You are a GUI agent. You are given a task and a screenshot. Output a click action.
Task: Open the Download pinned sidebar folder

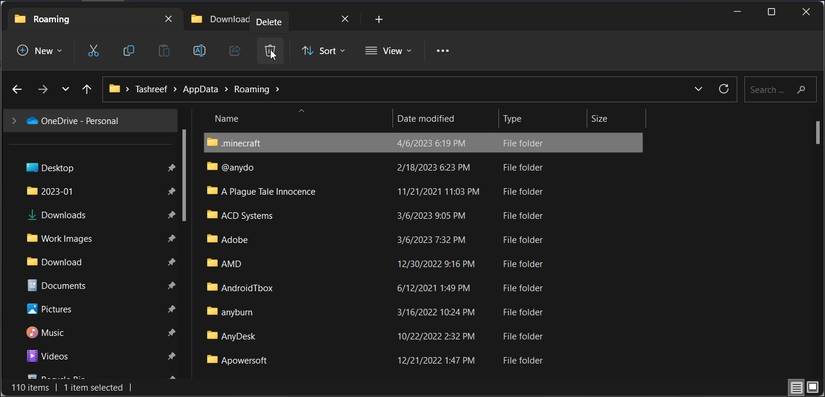[x=61, y=262]
